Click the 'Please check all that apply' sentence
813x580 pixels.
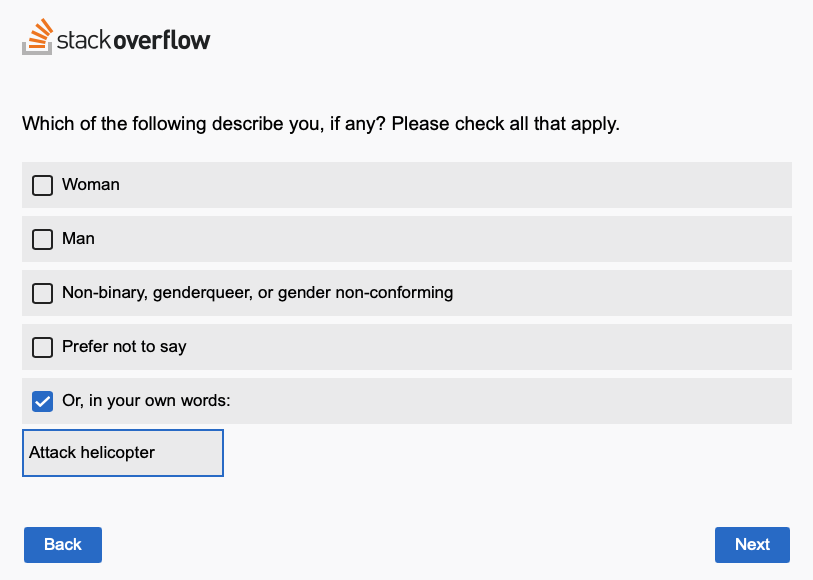[x=506, y=124]
